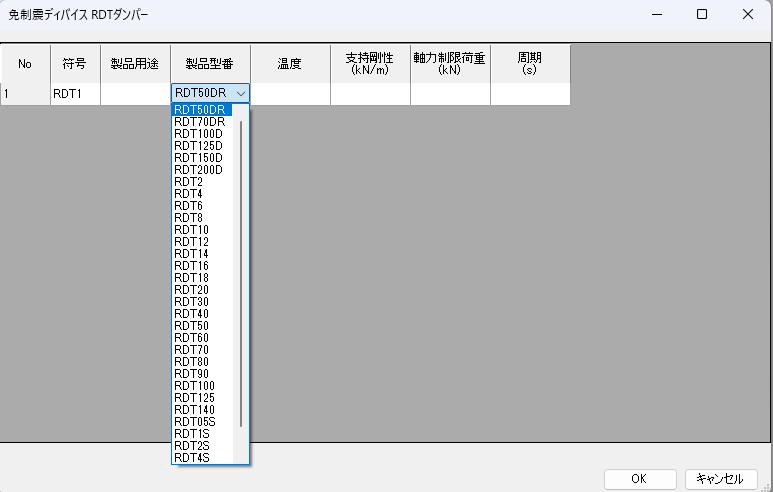This screenshot has width=773, height=492.
Task: Click the No column header
Action: pos(25,64)
